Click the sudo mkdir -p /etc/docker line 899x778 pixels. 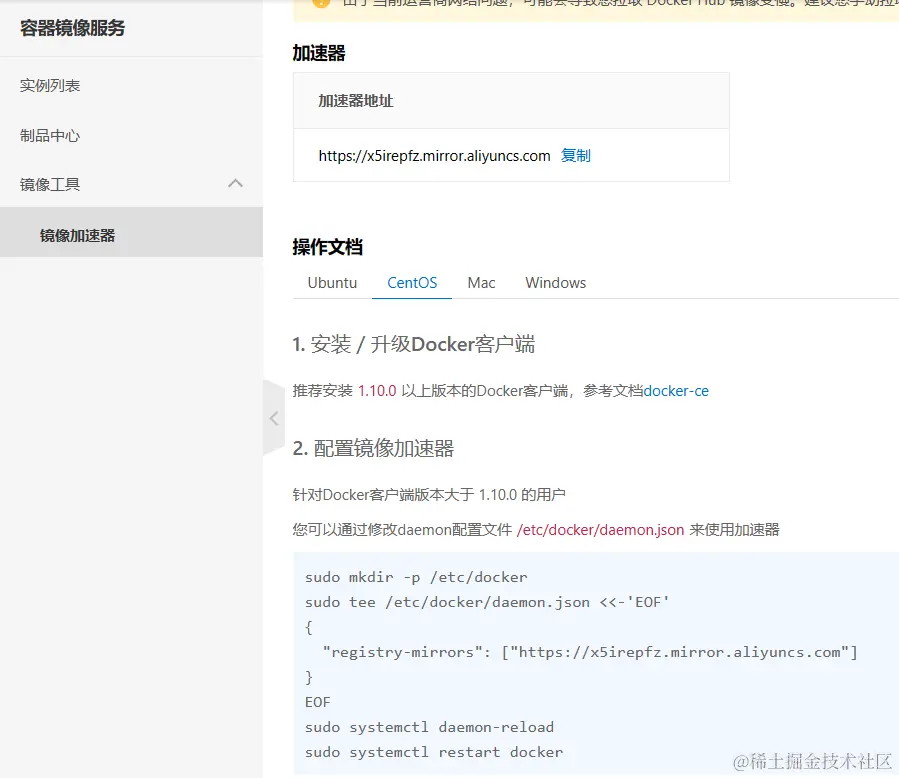(416, 577)
